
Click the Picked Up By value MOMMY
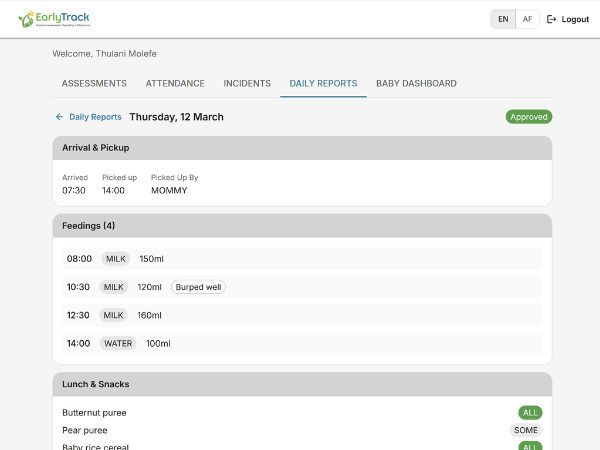point(169,190)
